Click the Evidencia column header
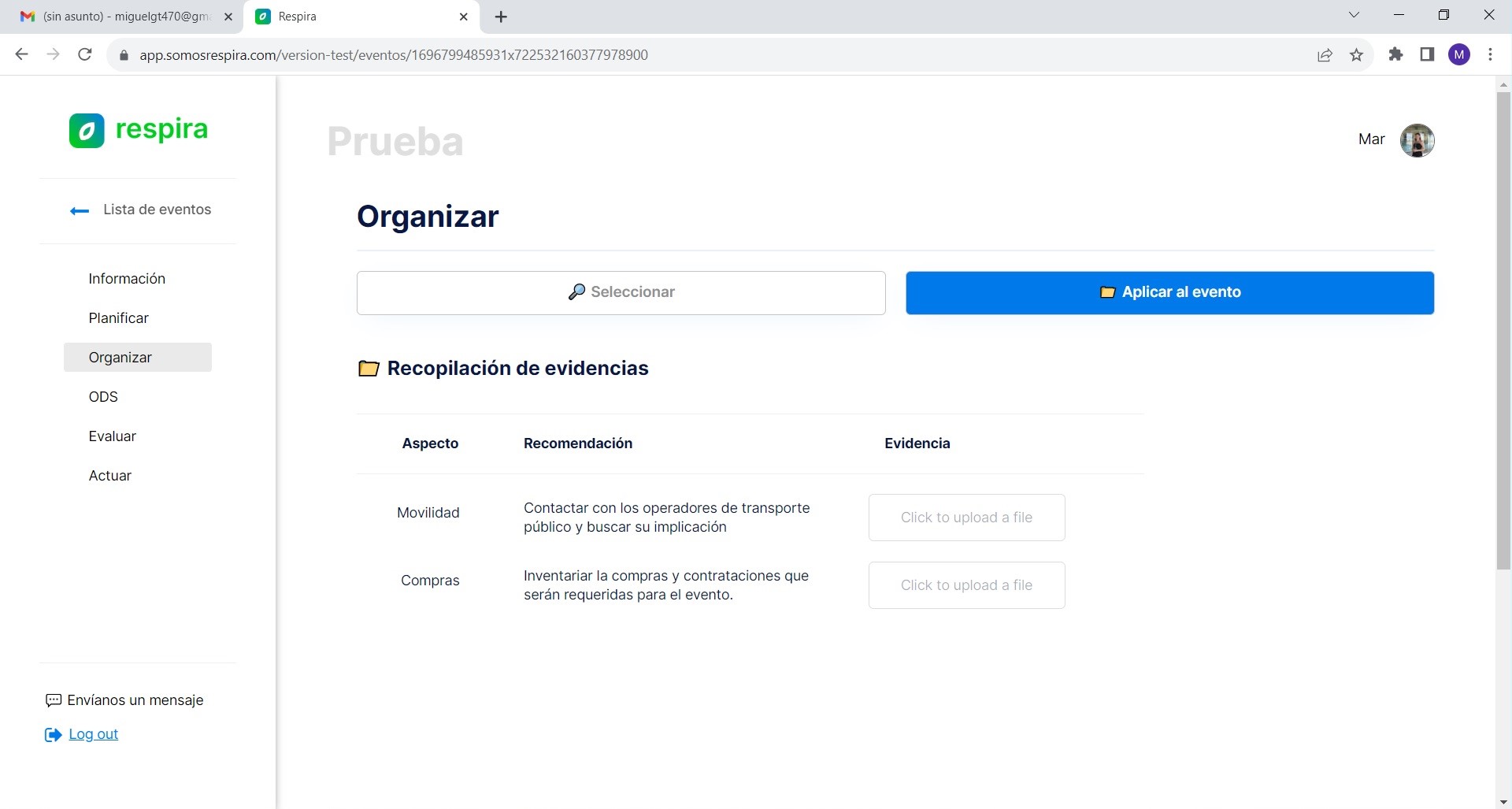Image resolution: width=1512 pixels, height=809 pixels. point(917,443)
